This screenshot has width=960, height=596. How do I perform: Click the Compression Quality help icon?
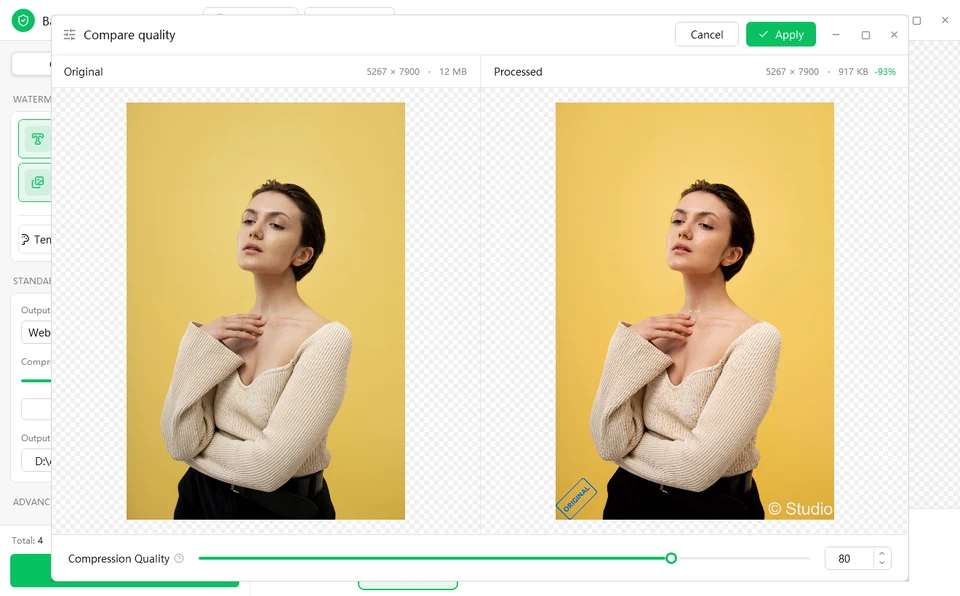(179, 559)
